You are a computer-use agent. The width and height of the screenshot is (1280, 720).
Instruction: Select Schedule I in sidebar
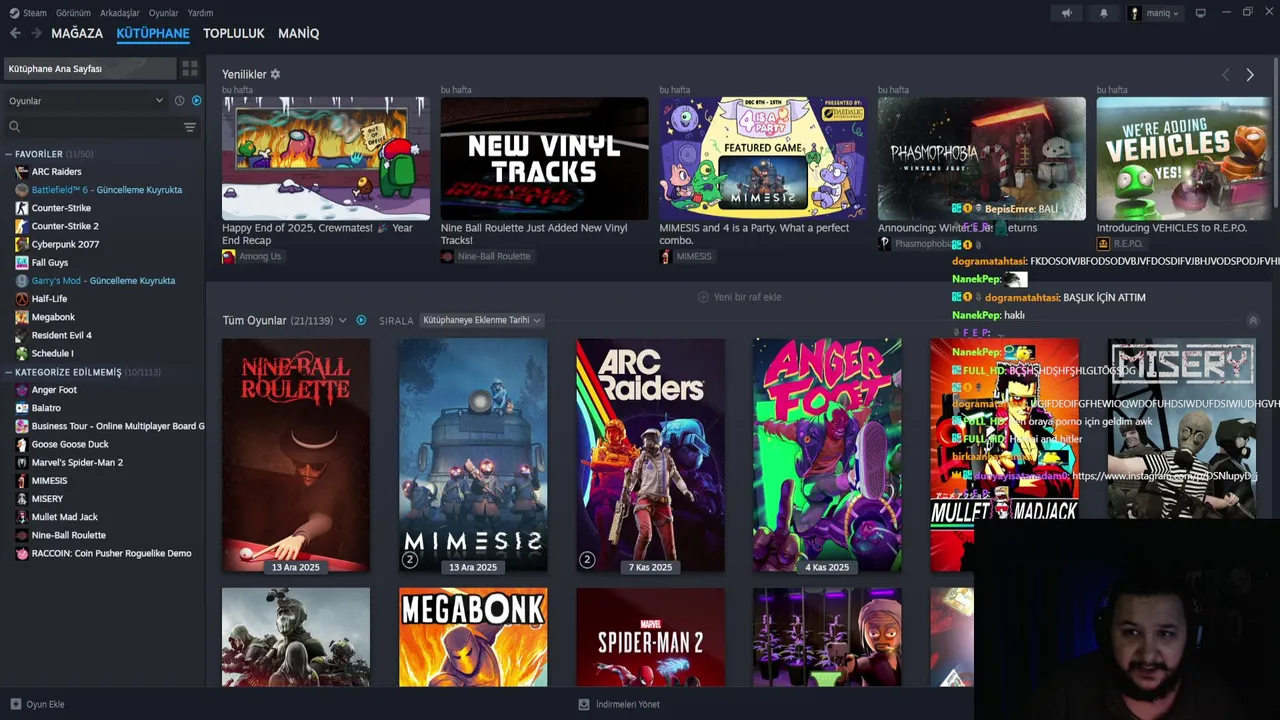pos(52,353)
